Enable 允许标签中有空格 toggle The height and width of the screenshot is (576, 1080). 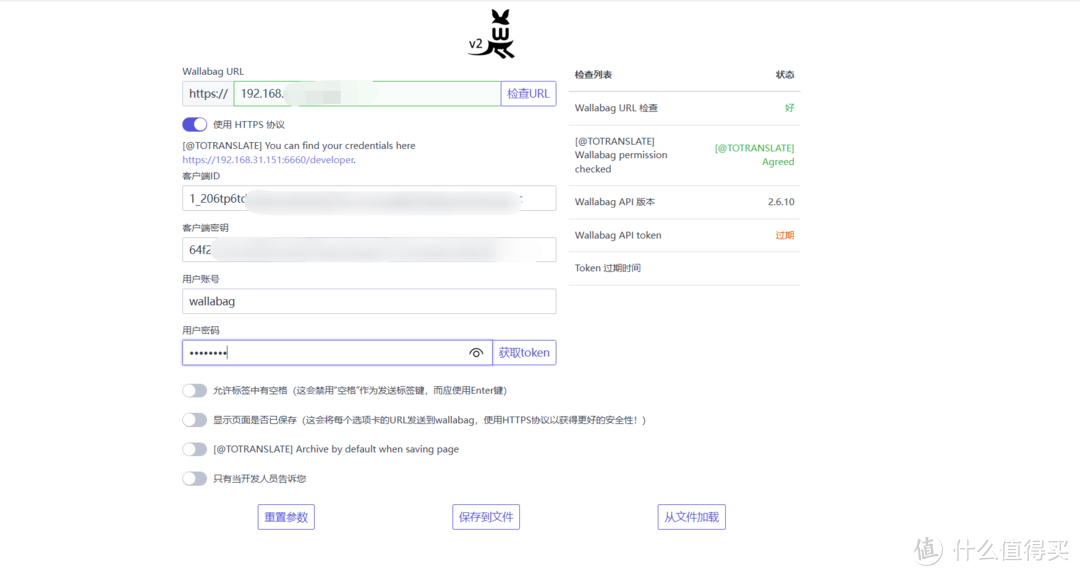[x=194, y=391]
